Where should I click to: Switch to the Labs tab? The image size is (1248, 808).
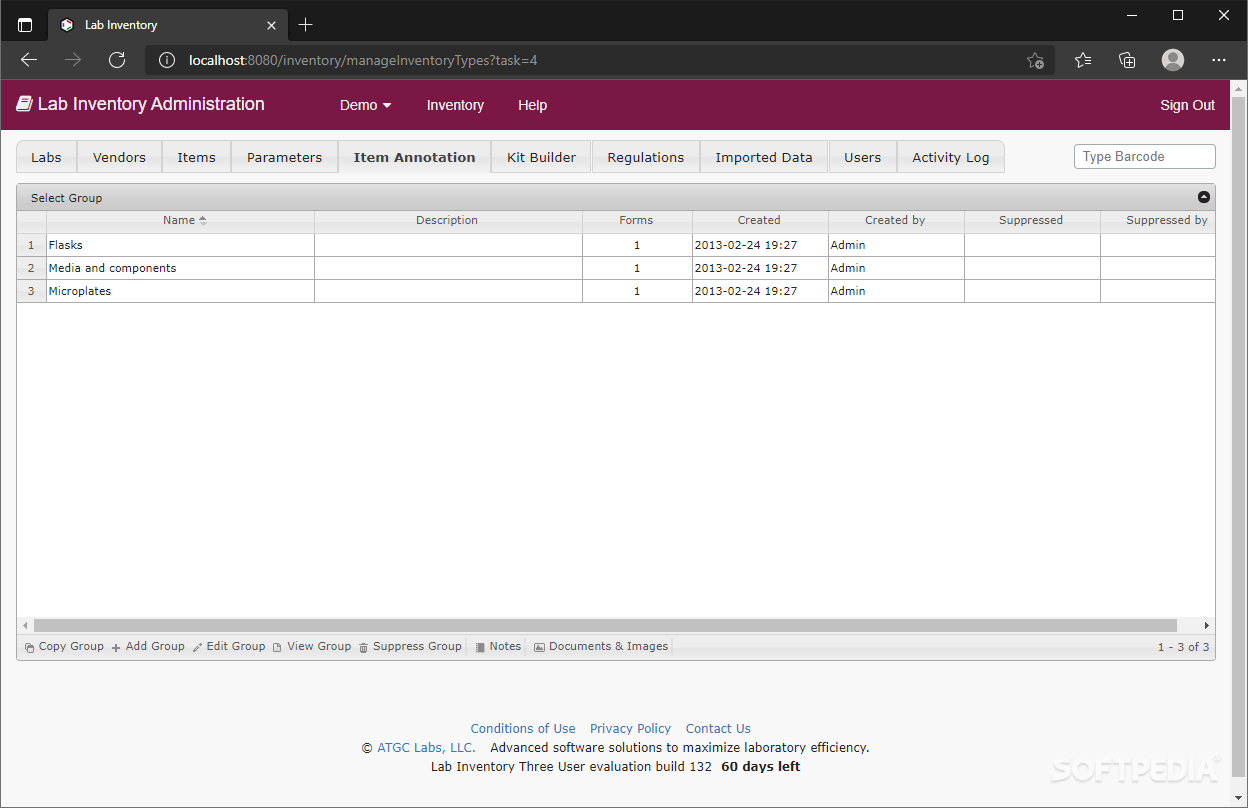tap(46, 157)
